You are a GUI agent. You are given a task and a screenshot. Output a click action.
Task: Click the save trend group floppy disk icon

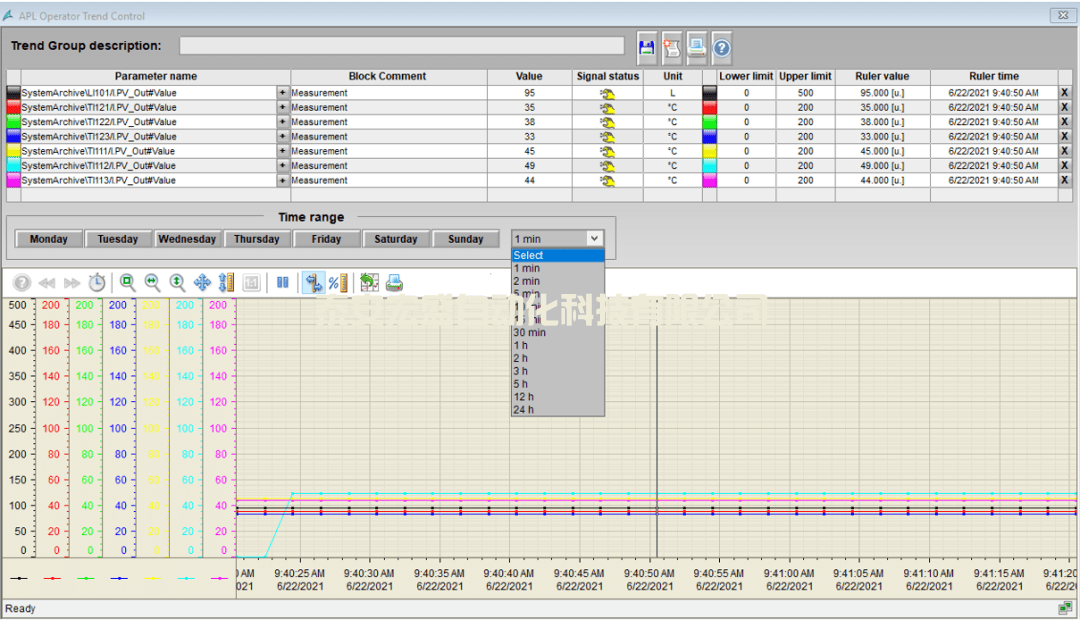pos(647,47)
